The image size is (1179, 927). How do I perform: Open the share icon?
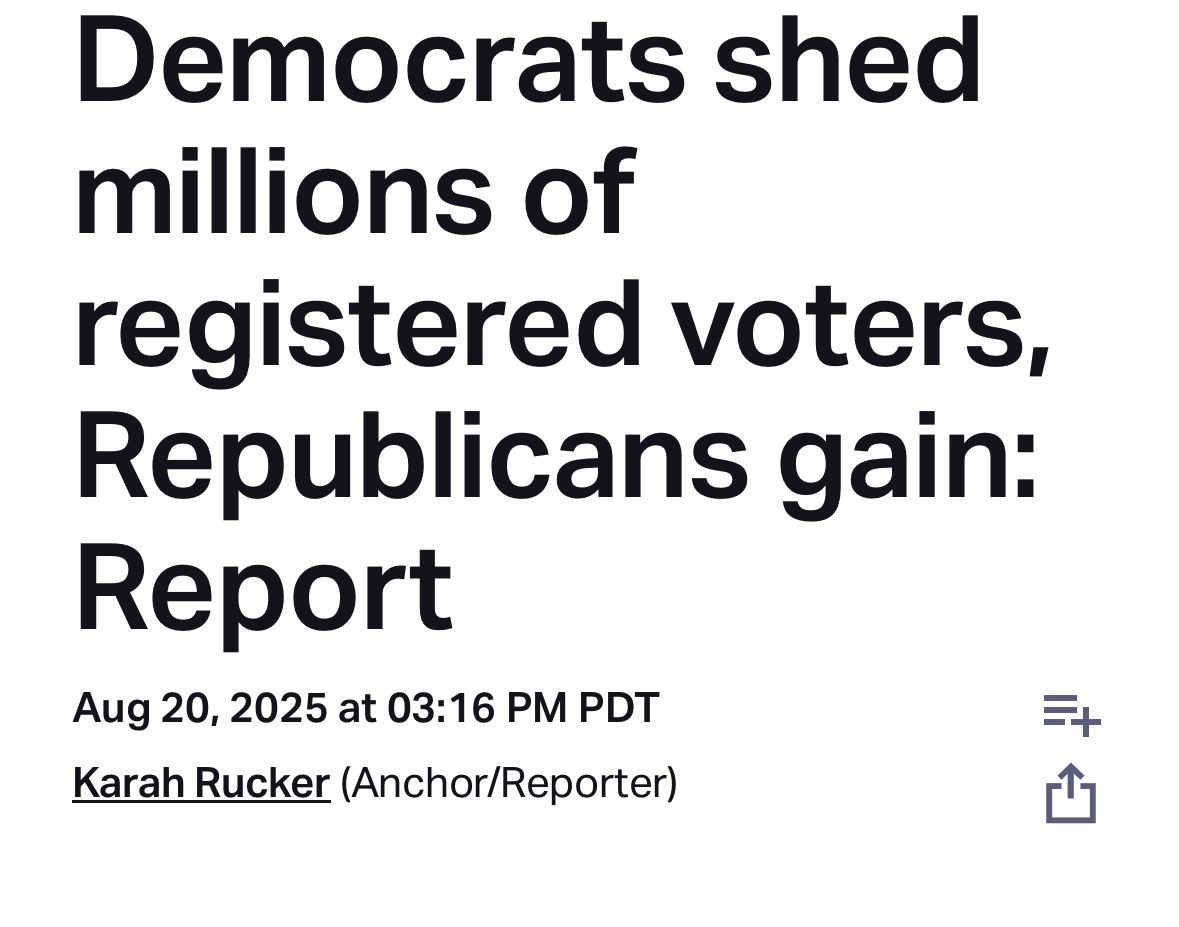1071,793
